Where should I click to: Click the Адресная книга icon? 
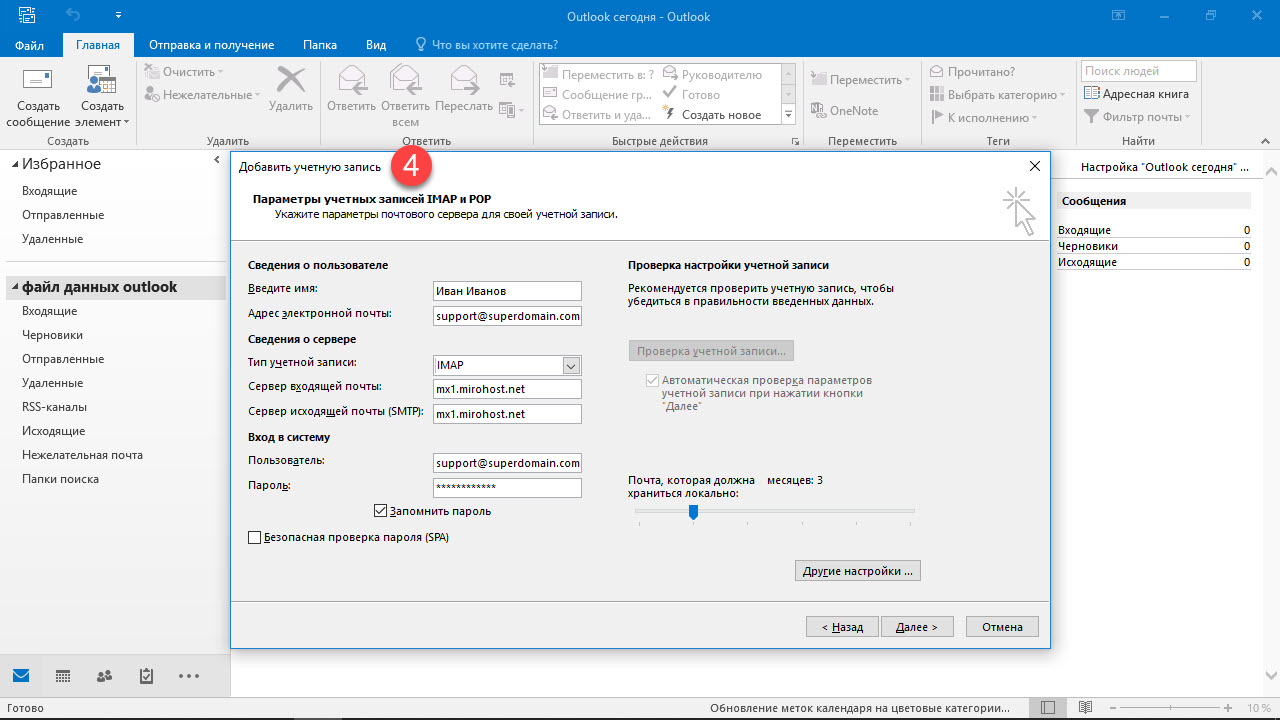tap(1092, 94)
